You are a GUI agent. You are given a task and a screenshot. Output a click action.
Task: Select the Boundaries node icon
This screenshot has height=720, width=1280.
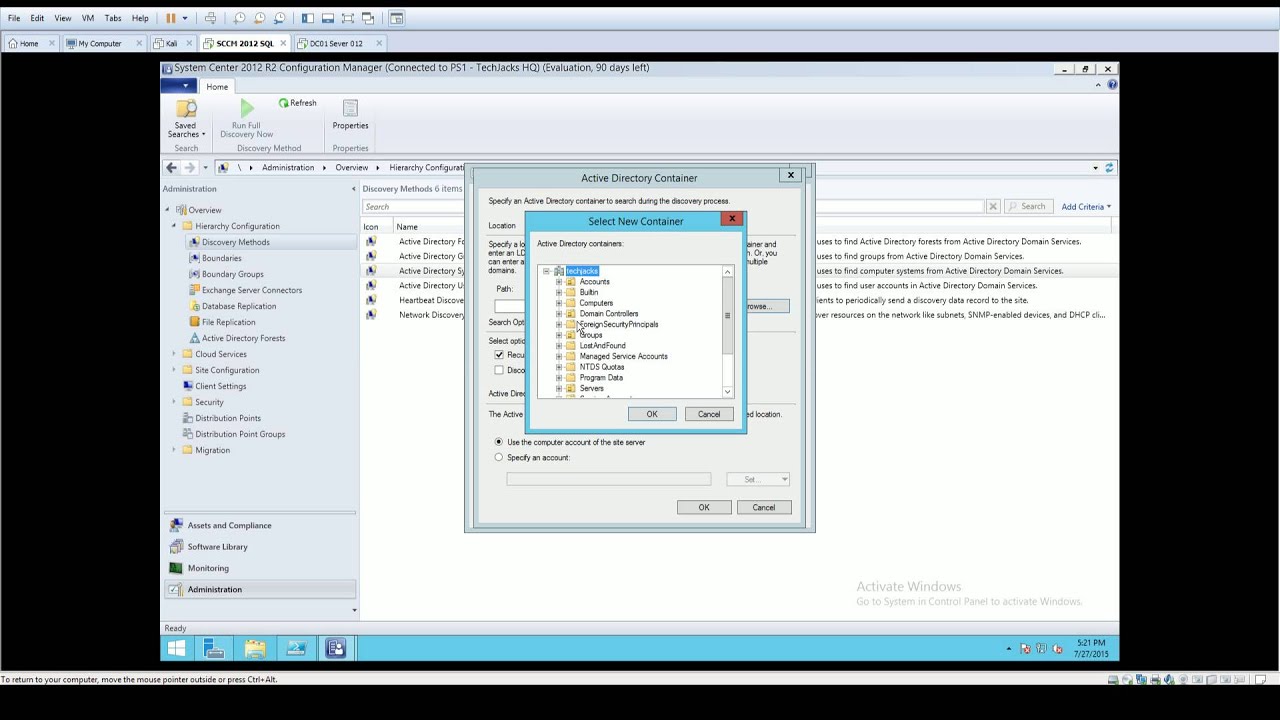point(193,258)
